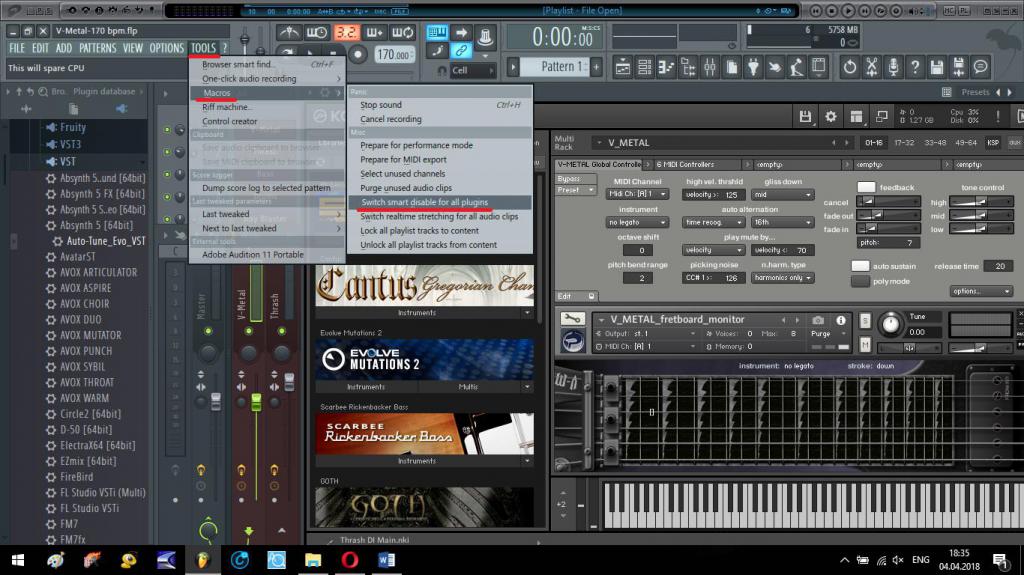Open the Preset dropdown
Image resolution: width=1024 pixels, height=575 pixels.
point(575,189)
